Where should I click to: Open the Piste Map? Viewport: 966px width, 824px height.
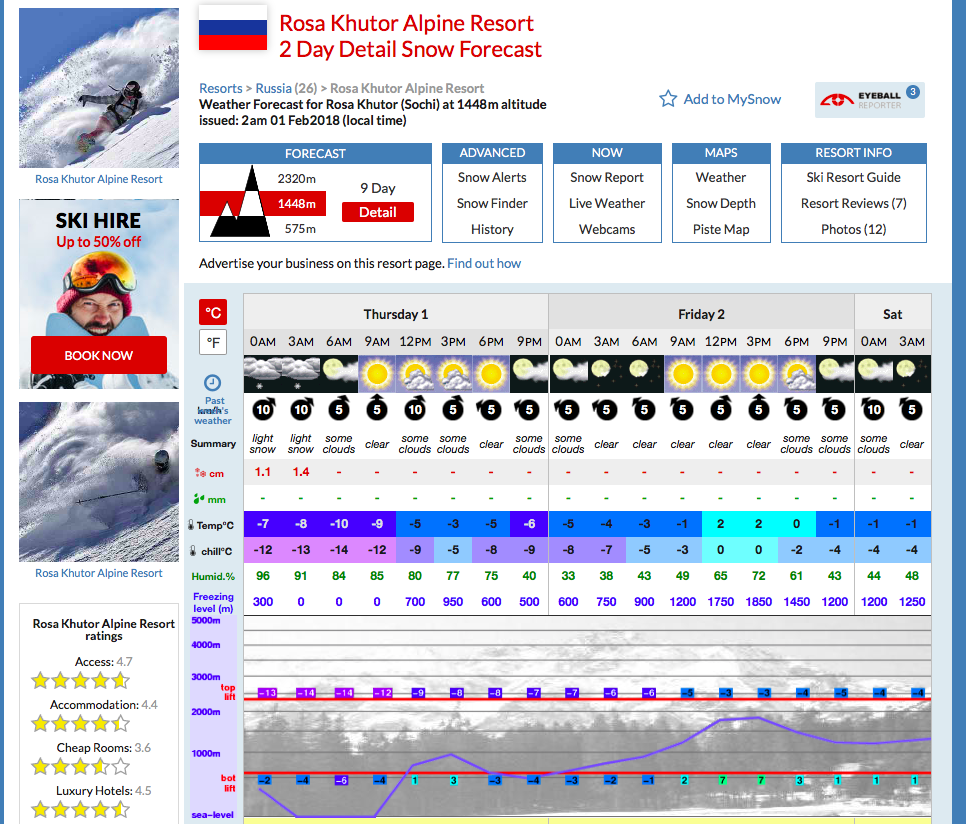point(721,229)
